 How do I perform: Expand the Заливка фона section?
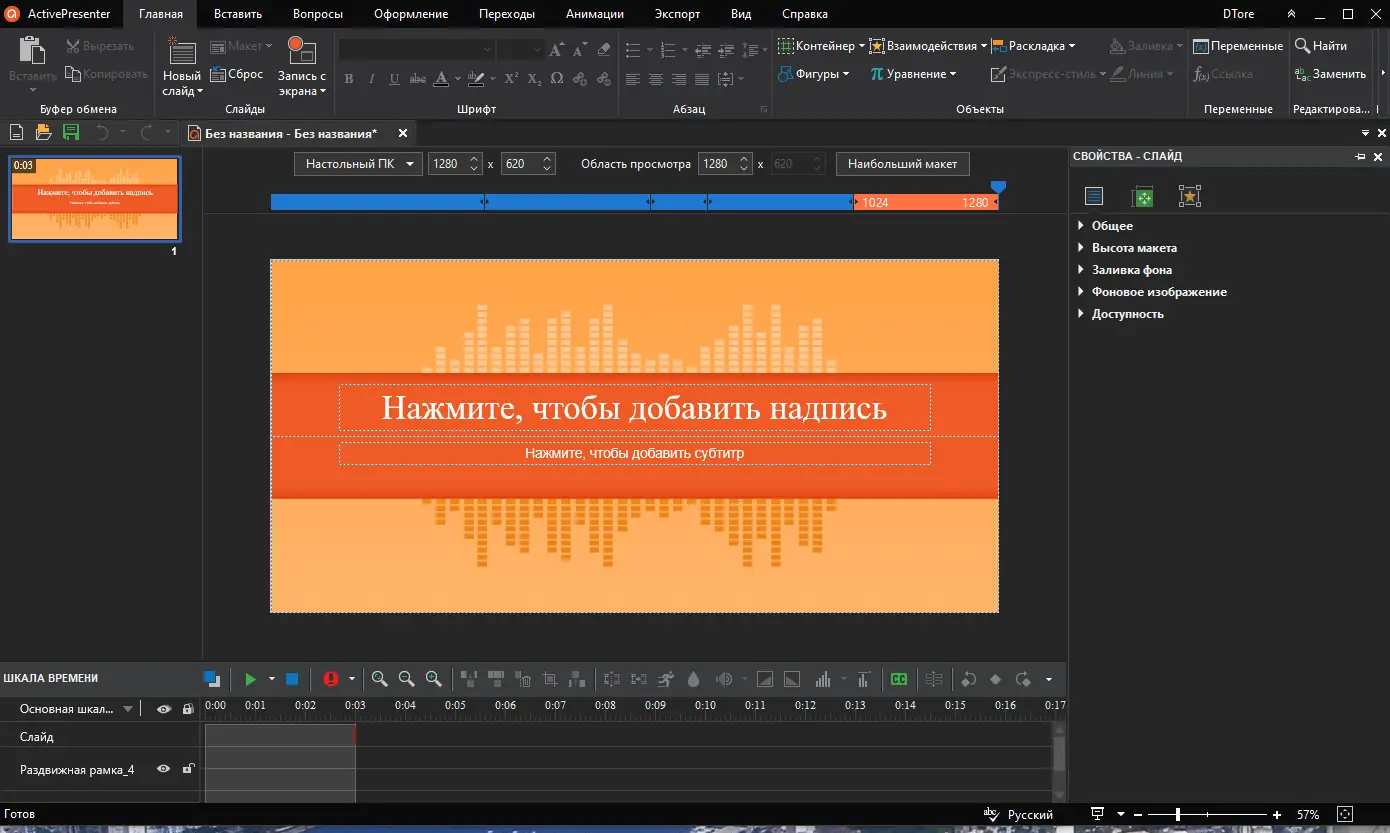pos(1131,270)
